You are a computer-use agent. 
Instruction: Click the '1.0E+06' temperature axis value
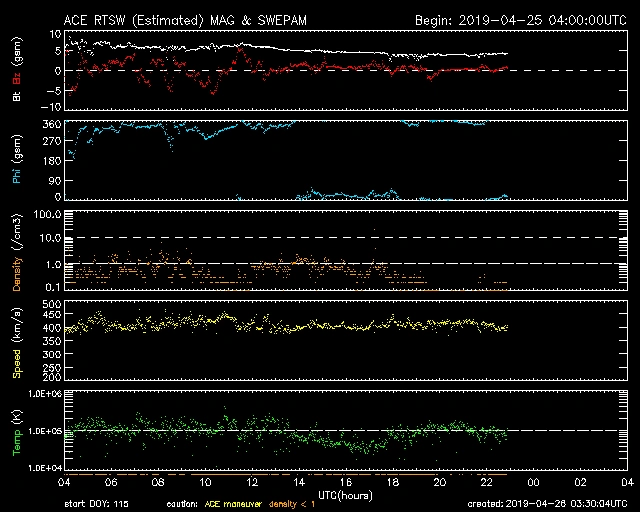click(x=45, y=394)
